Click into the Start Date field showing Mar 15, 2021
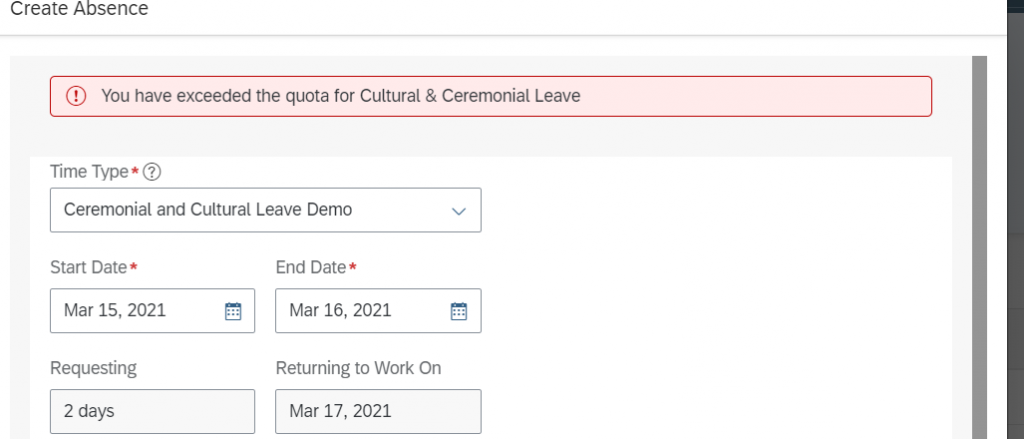1024x439 pixels. pos(152,310)
